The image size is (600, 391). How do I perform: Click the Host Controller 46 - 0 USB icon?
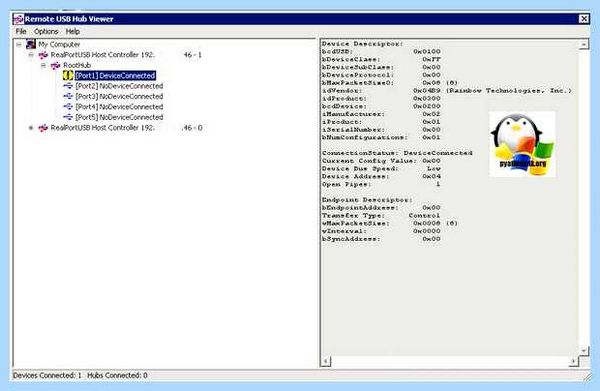tap(43, 128)
